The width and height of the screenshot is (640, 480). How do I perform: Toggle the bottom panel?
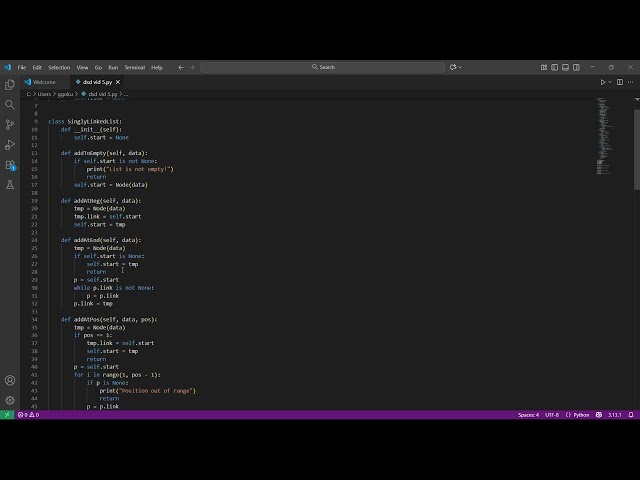(565, 67)
